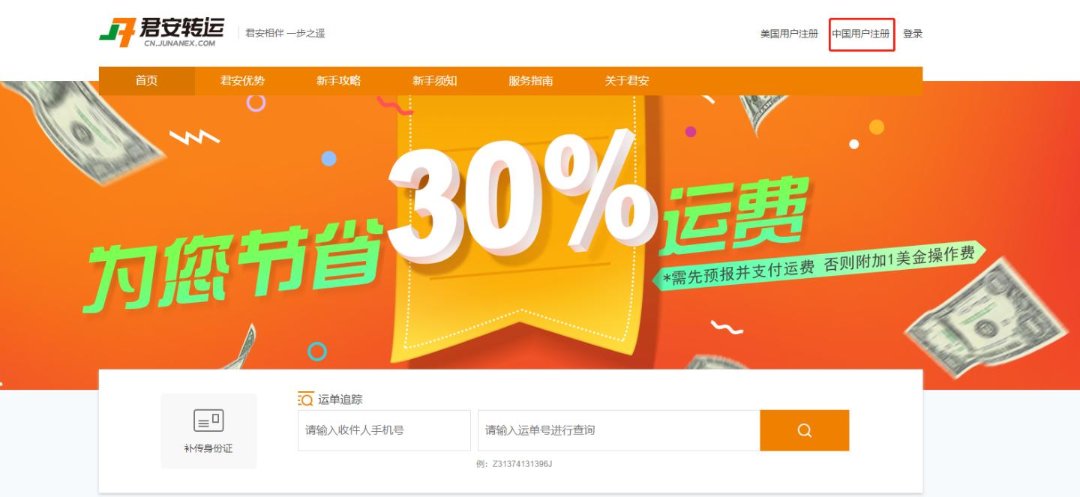The image size is (1080, 497).
Task: Select 新手攻略 in navigation bar
Action: click(338, 81)
